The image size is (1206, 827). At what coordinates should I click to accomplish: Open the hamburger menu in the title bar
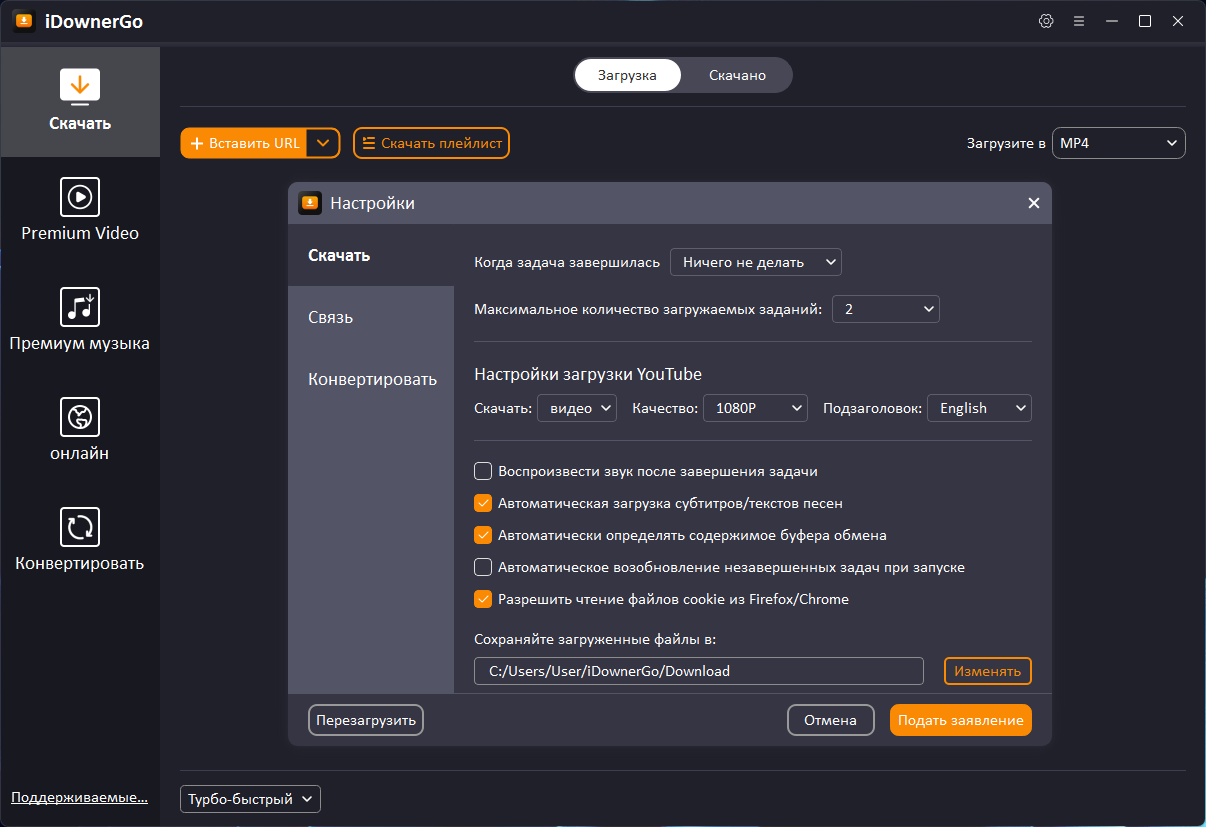(x=1079, y=20)
